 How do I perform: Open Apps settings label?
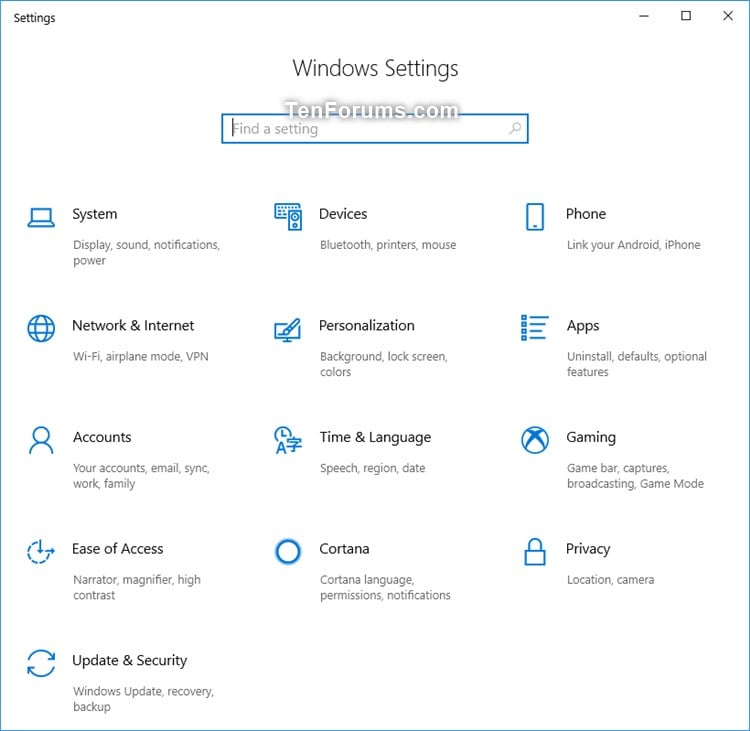(x=583, y=326)
